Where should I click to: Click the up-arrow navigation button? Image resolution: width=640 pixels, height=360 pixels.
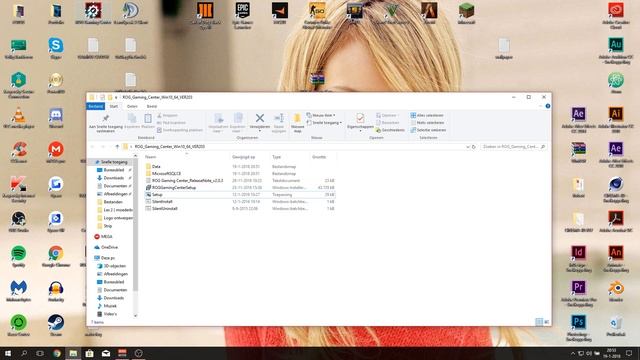(x=117, y=147)
